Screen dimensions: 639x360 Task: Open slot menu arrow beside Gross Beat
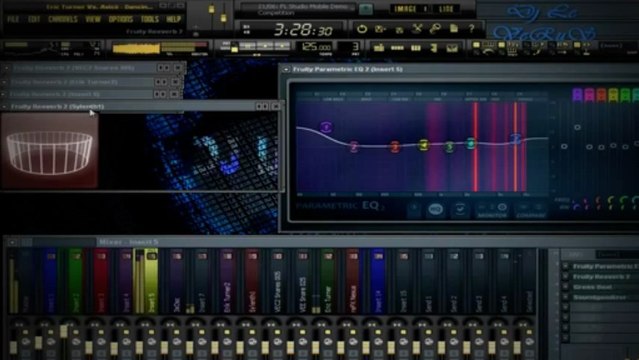coord(565,287)
